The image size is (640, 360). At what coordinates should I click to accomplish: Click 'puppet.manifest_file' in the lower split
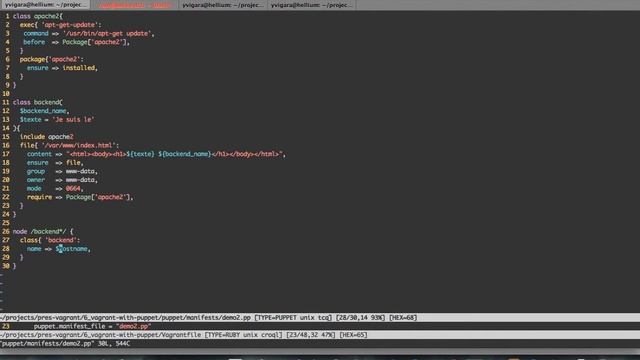pos(69,326)
